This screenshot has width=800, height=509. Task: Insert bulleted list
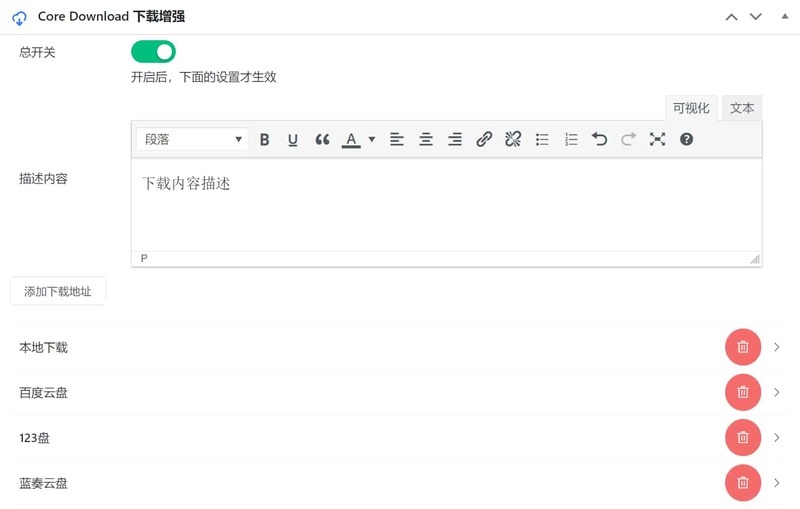pyautogui.click(x=542, y=139)
